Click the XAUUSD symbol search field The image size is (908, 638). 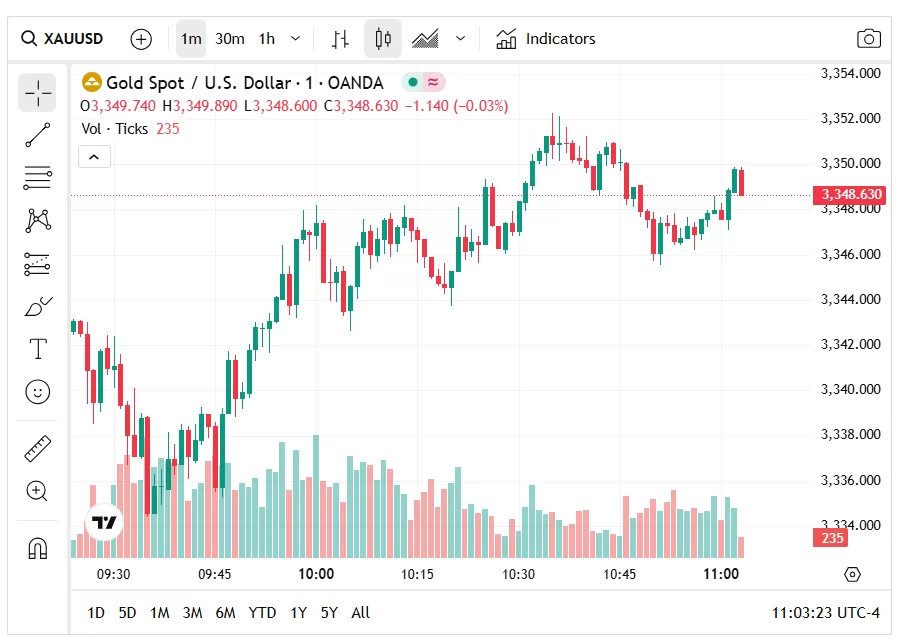[x=64, y=39]
